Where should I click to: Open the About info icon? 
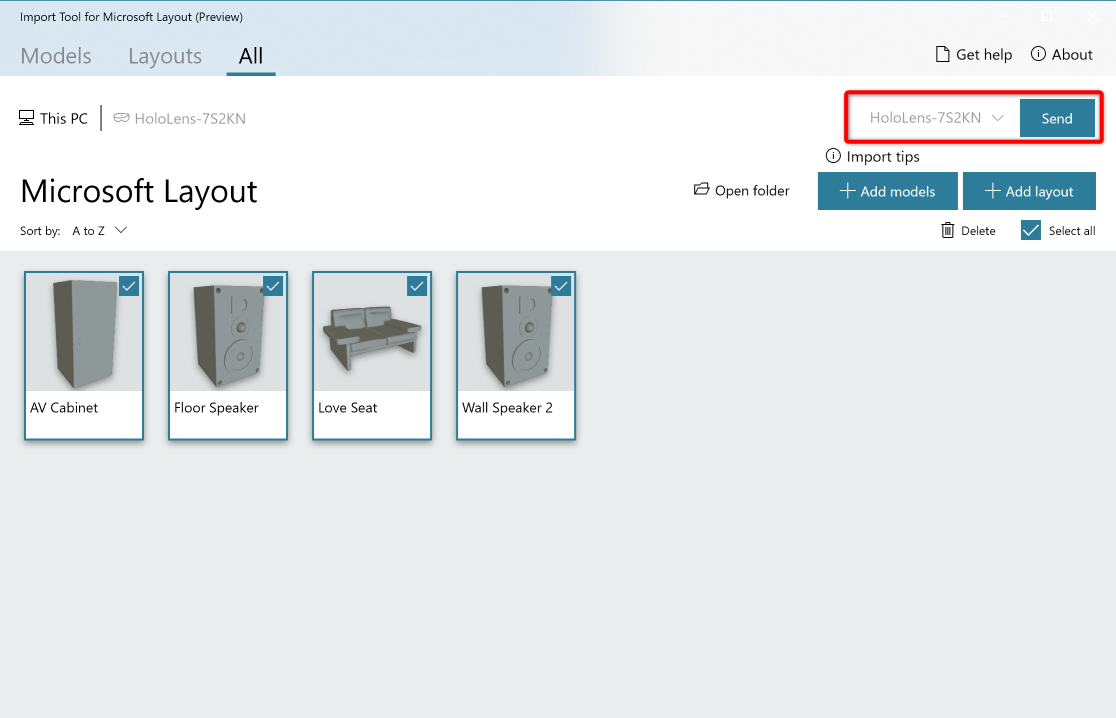click(x=1038, y=55)
